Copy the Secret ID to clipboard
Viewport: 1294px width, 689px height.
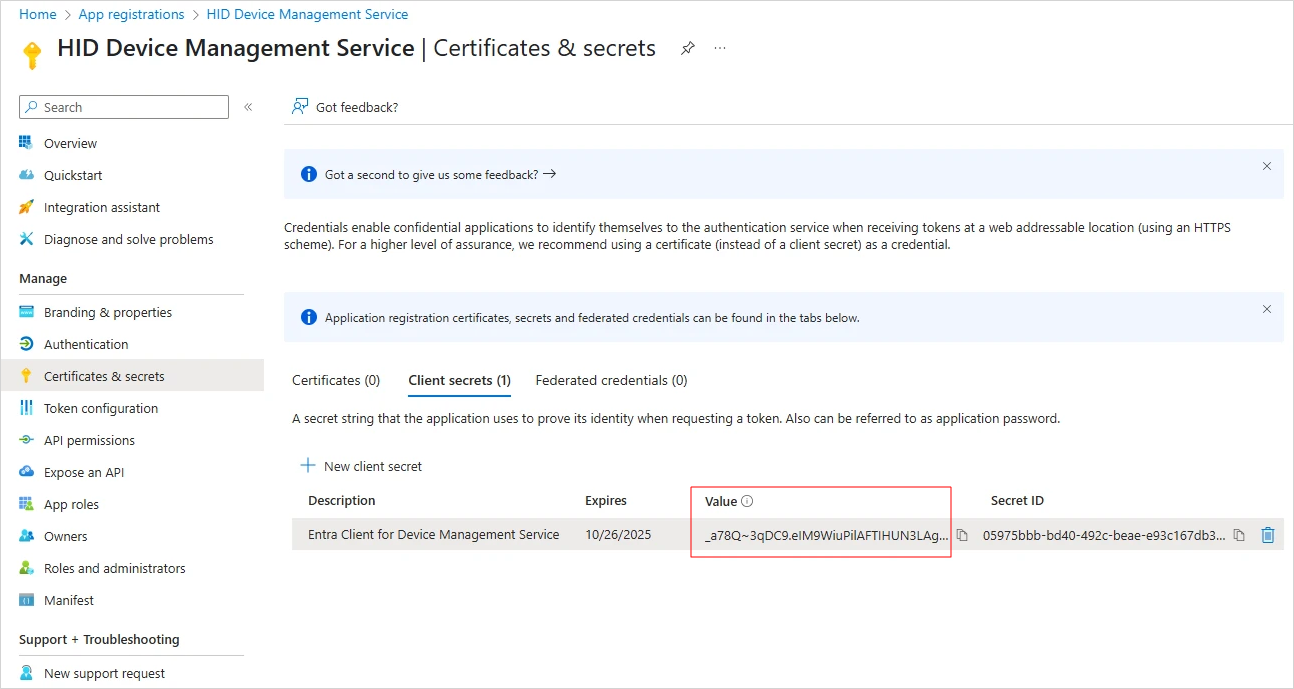1239,535
